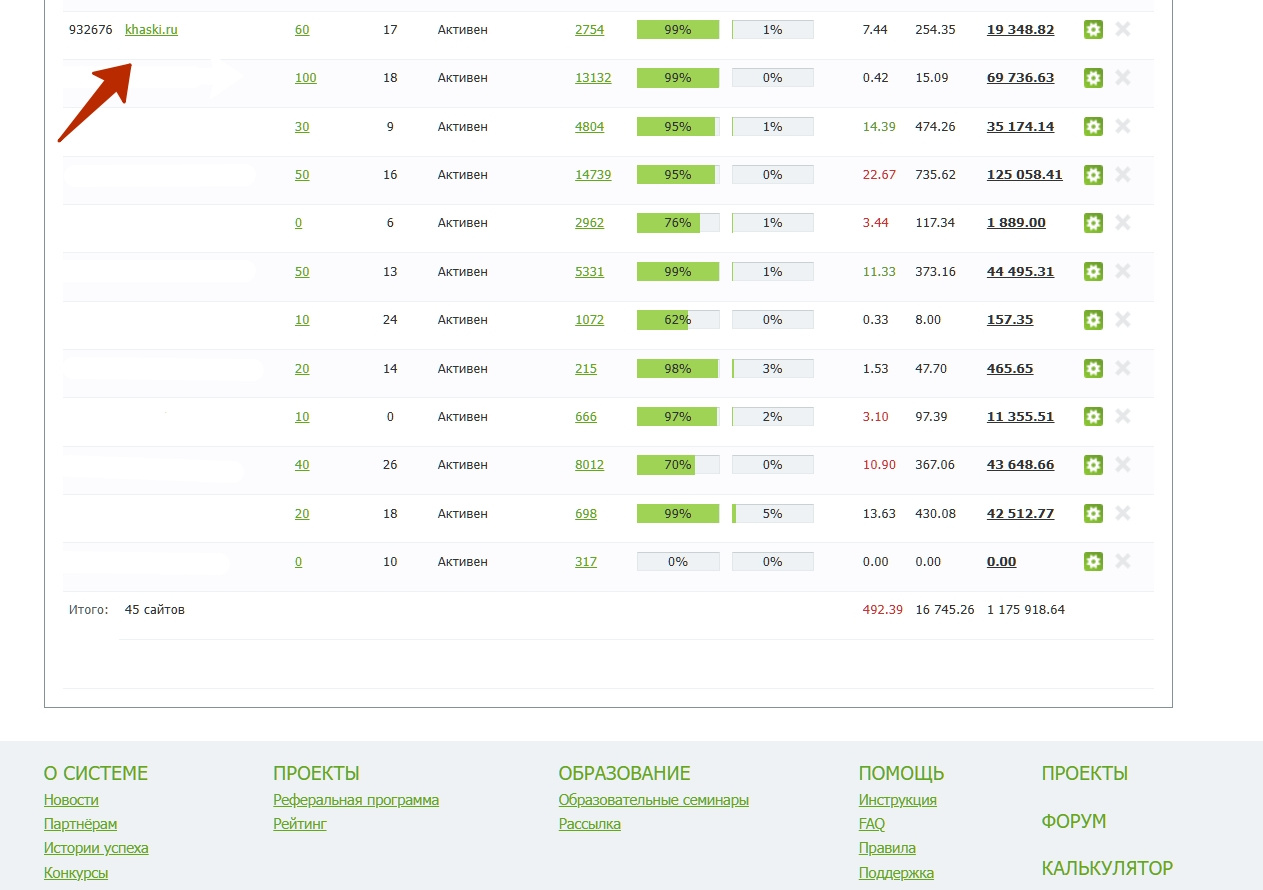Click the 5% indicator bar
The image size is (1263, 890).
[772, 514]
